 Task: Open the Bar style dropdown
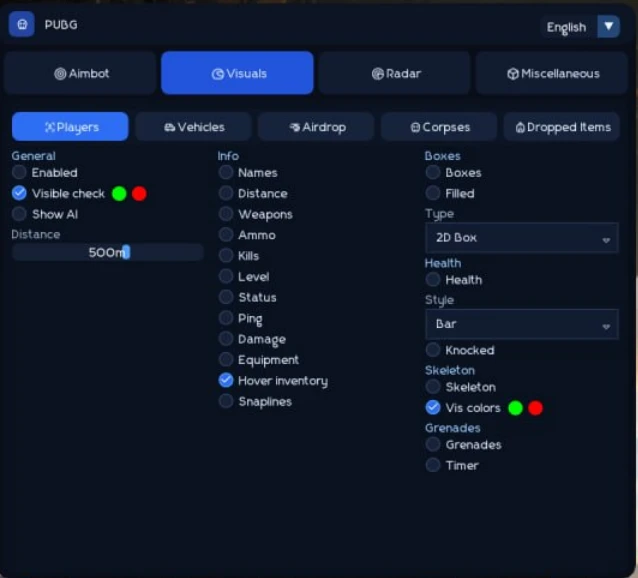[522, 324]
